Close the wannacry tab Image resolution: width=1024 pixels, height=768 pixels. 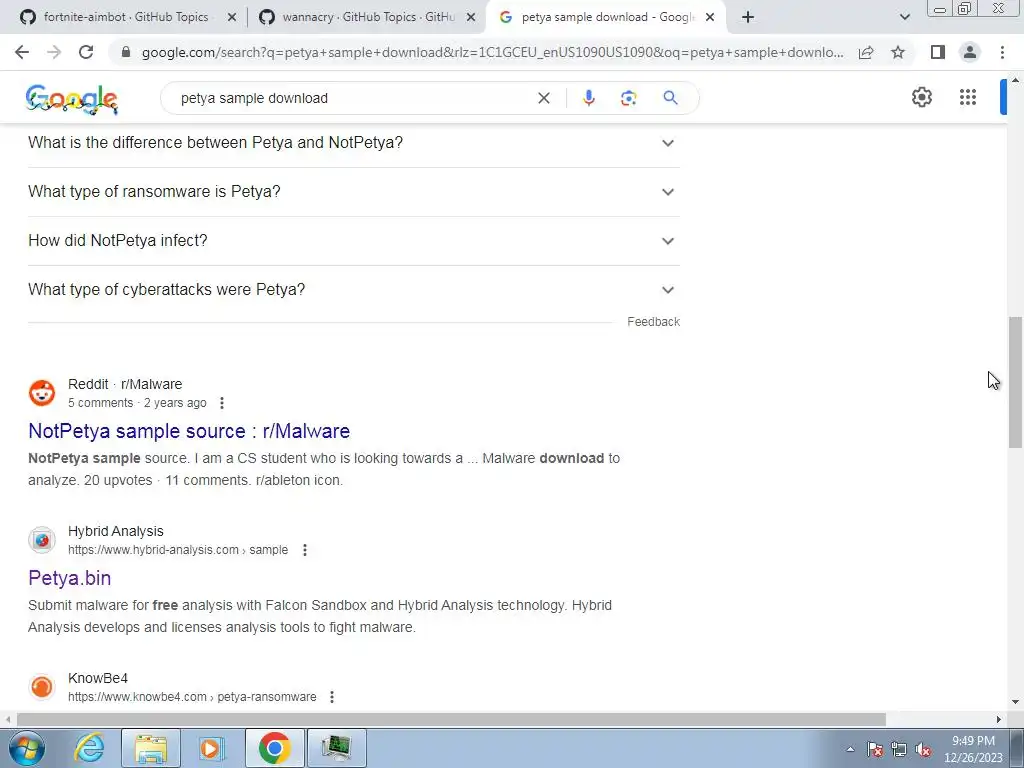[471, 17]
